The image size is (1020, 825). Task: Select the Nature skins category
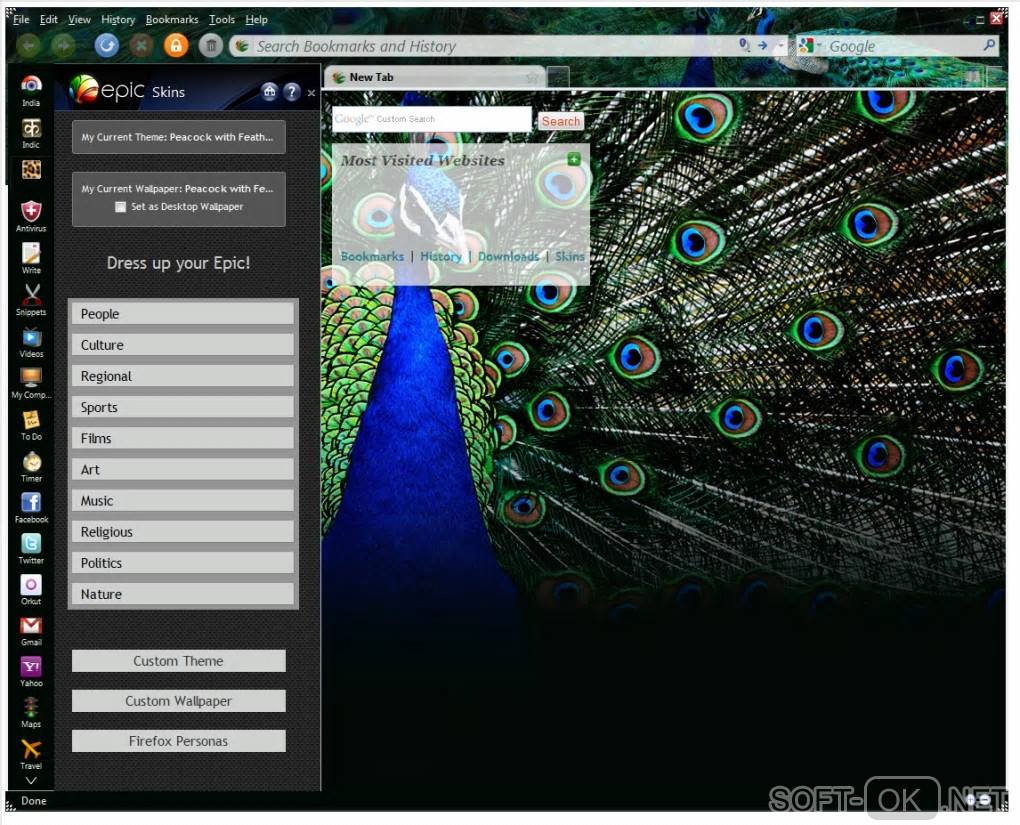coord(183,594)
